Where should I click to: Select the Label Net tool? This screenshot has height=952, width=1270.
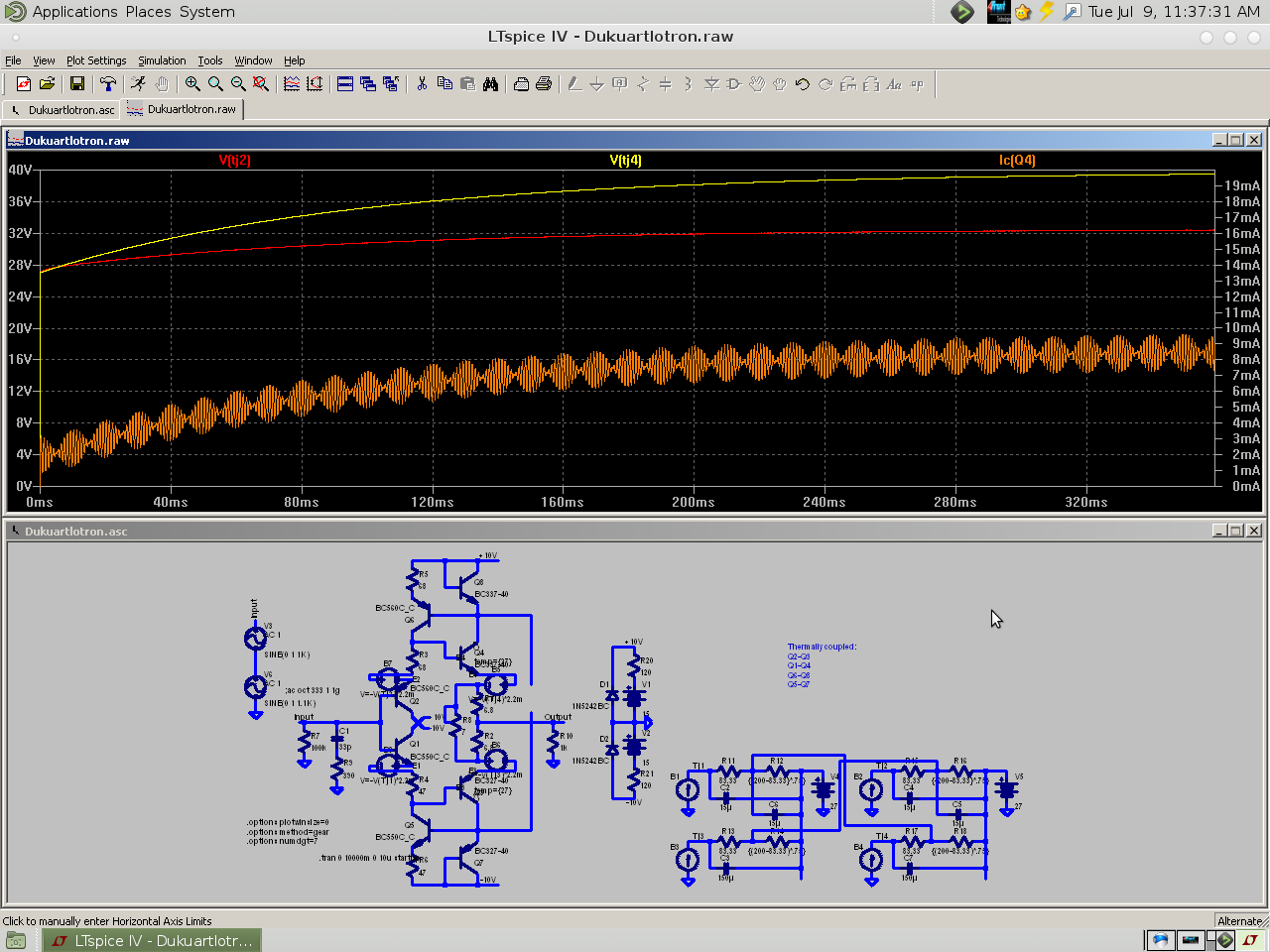[x=620, y=84]
